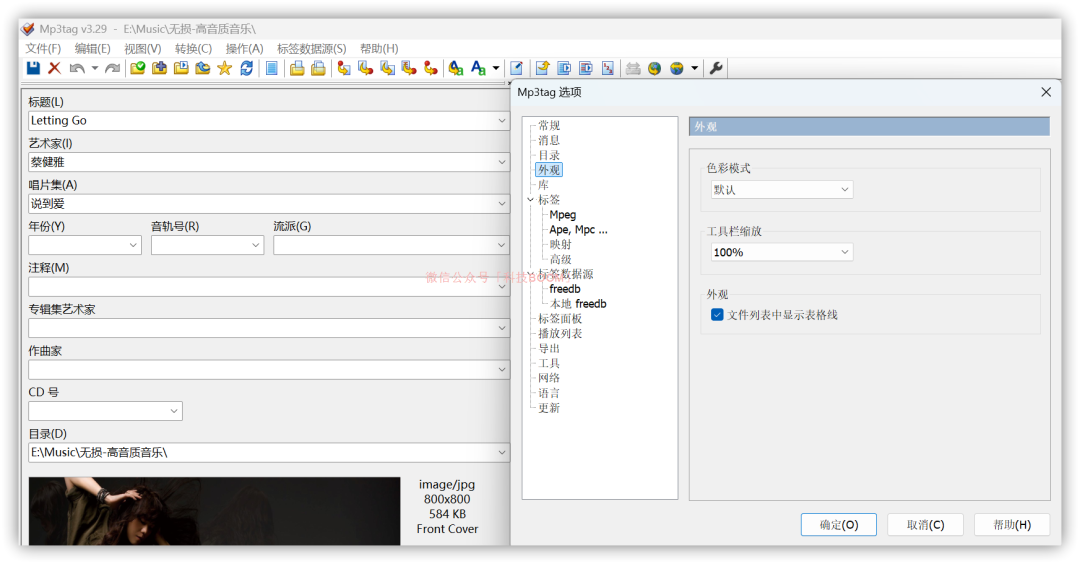Close the Mp3tag 选项 dialog
Screen dimensions: 1080x564
(x=1046, y=92)
